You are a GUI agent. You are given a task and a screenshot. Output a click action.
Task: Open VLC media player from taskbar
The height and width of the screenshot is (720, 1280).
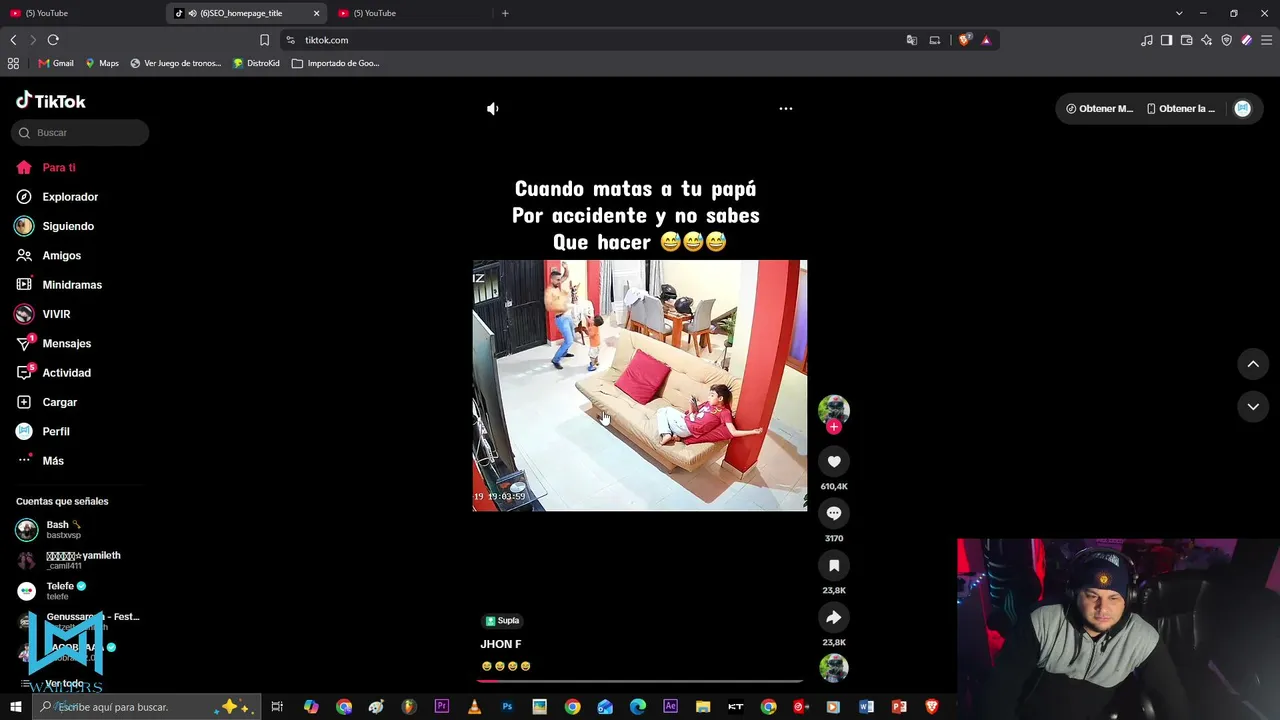pyautogui.click(x=474, y=707)
